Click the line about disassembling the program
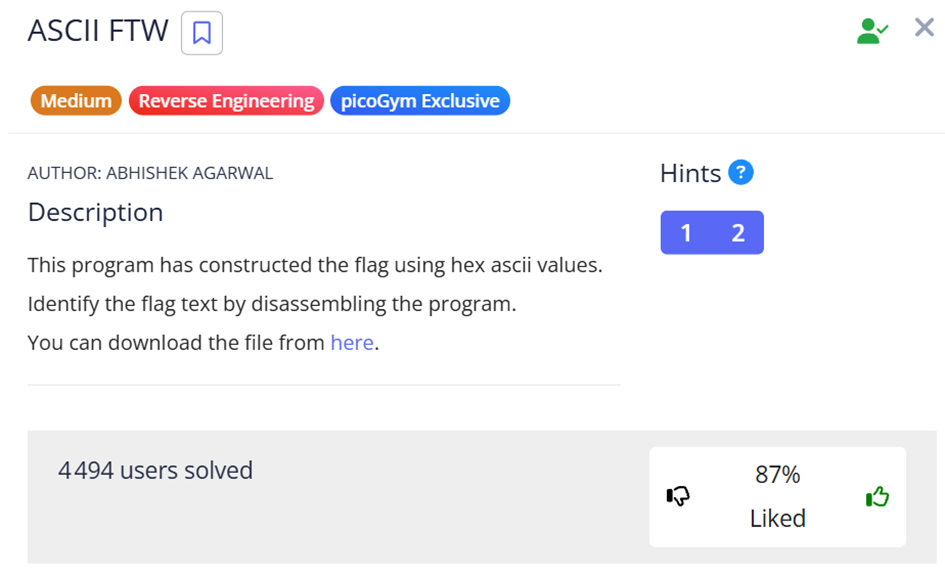This screenshot has width=945, height=575. click(272, 304)
